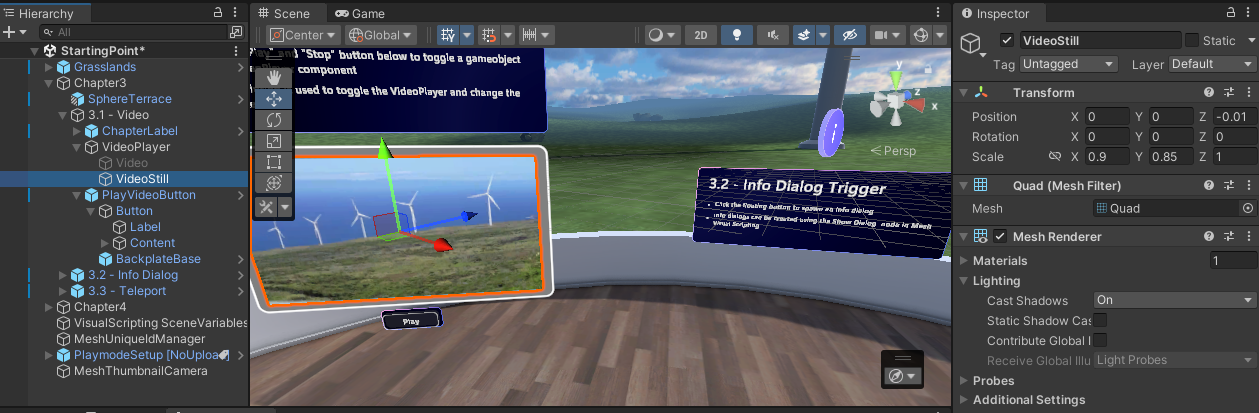The image size is (1259, 413).
Task: Open Gizmos menu icon
Action: [x=921, y=35]
